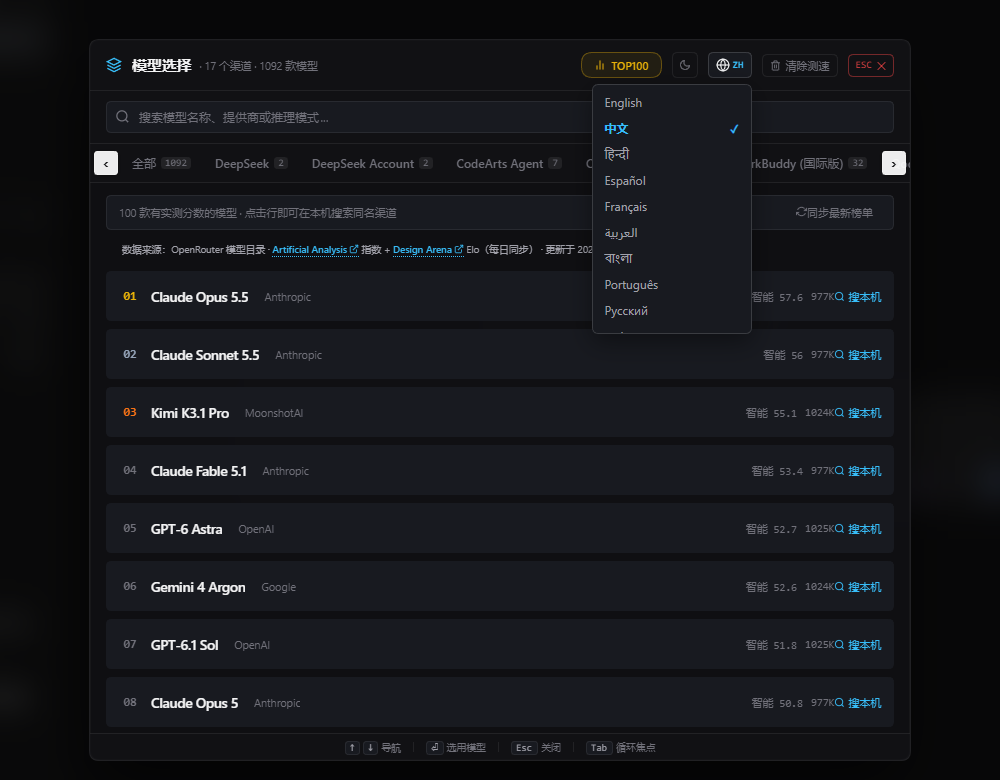Choose English in language menu
Image resolution: width=1000 pixels, height=780 pixels.
click(x=672, y=103)
